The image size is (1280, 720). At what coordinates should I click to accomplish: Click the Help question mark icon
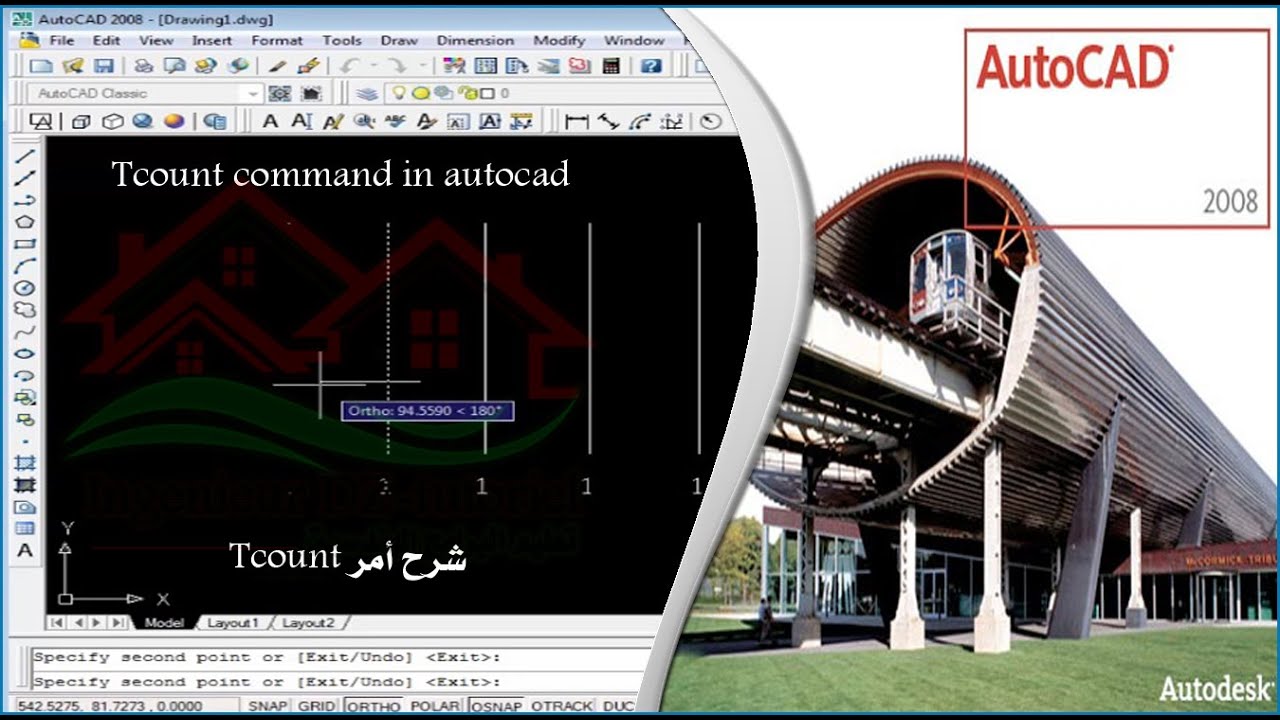(x=651, y=66)
